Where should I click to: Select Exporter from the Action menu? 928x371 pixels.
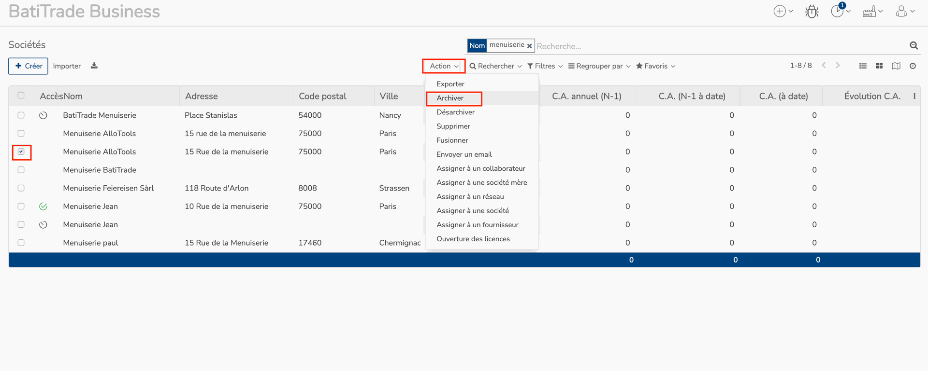(482, 84)
